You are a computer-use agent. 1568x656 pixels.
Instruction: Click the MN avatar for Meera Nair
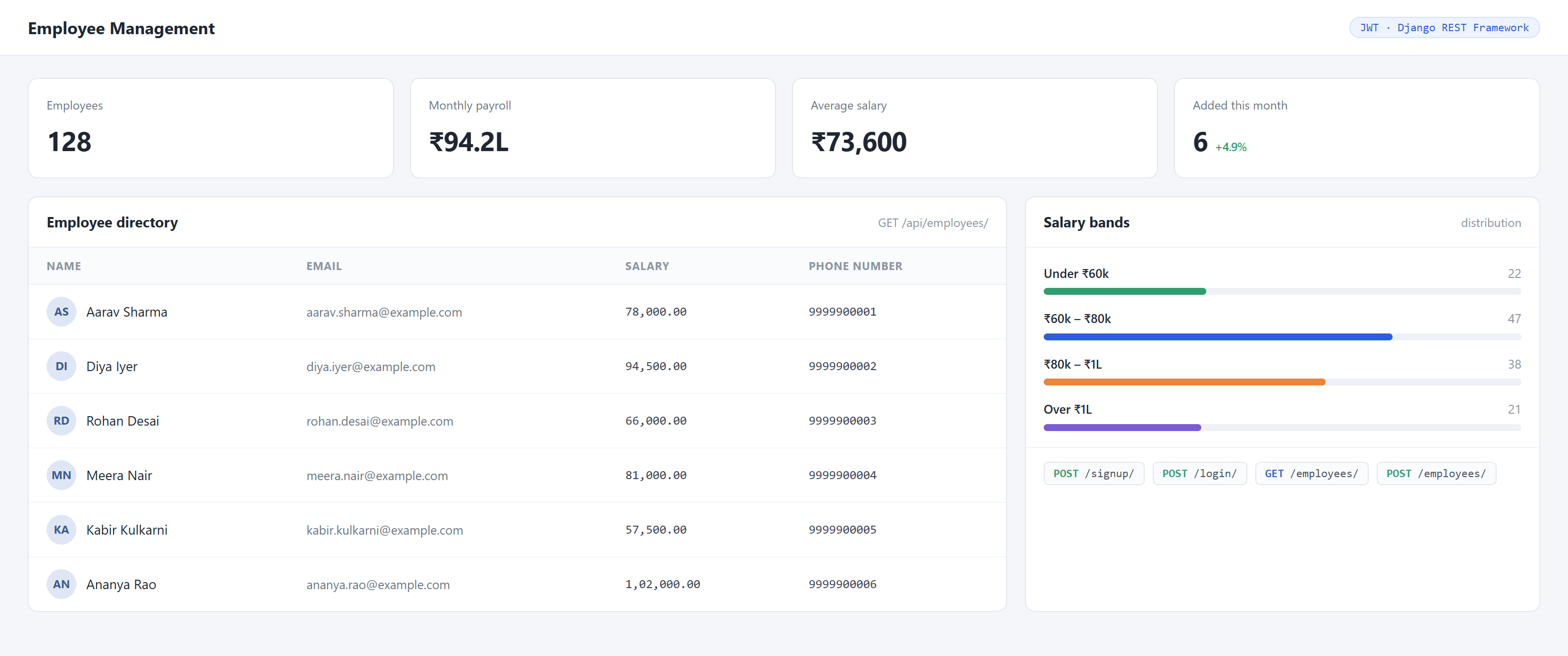click(61, 475)
